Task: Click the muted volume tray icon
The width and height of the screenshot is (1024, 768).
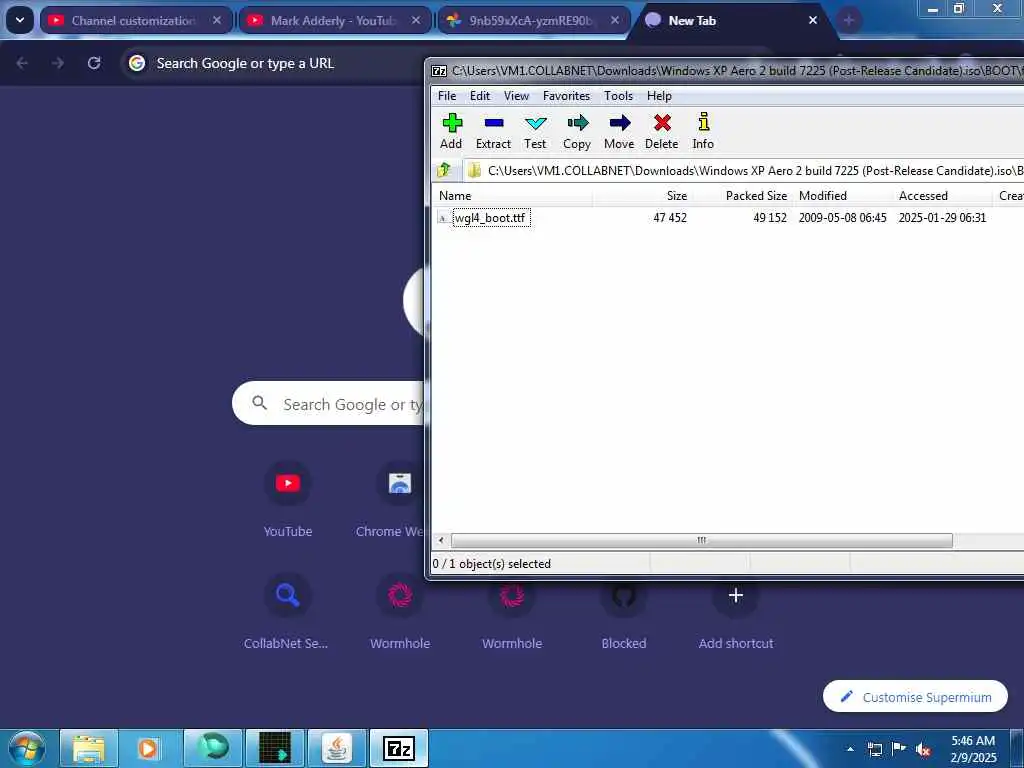Action: [923, 750]
